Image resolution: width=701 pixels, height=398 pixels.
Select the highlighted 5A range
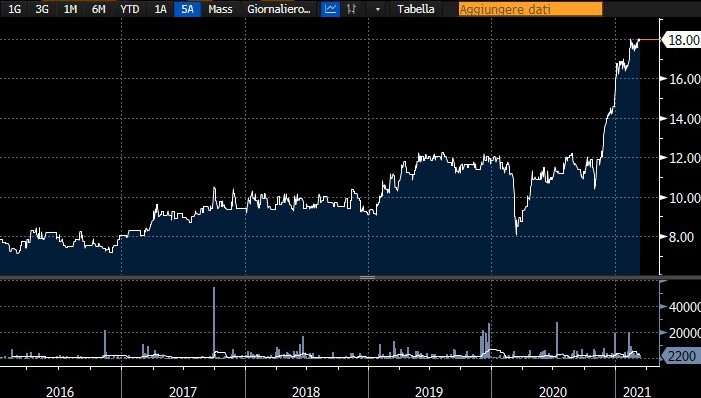[187, 9]
